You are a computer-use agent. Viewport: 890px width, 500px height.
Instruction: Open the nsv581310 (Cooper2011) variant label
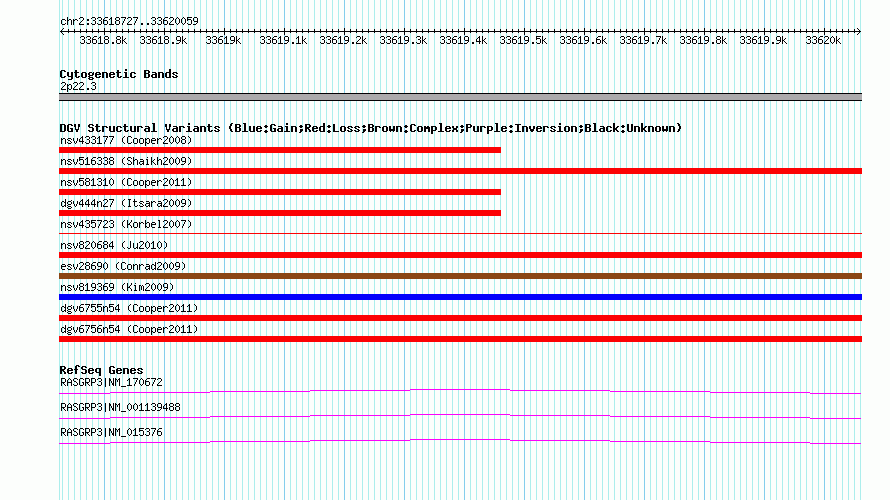click(x=126, y=182)
